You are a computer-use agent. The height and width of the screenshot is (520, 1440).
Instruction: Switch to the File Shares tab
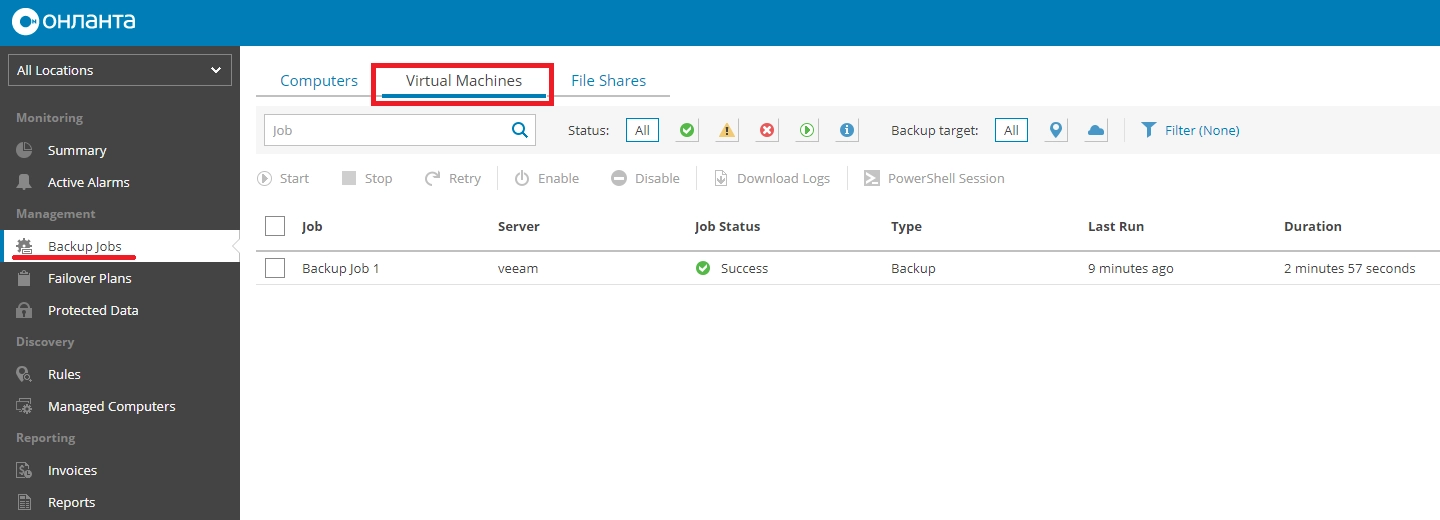[x=608, y=81]
